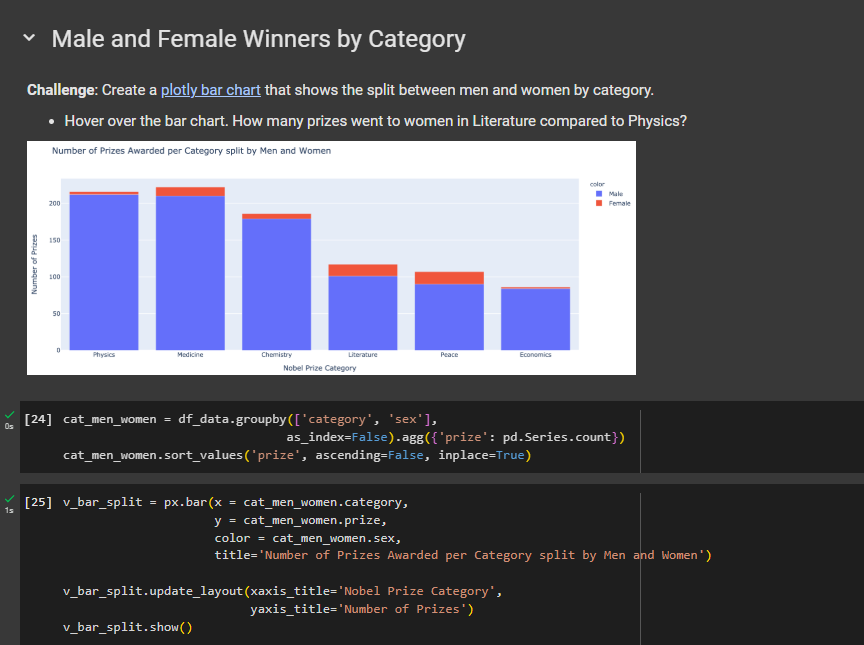Select the cell [25] run indicator

[x=38, y=502]
